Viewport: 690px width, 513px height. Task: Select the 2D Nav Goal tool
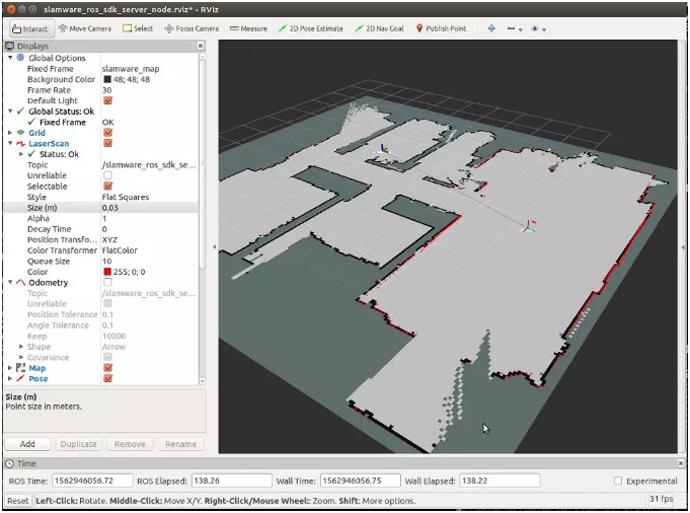(378, 28)
